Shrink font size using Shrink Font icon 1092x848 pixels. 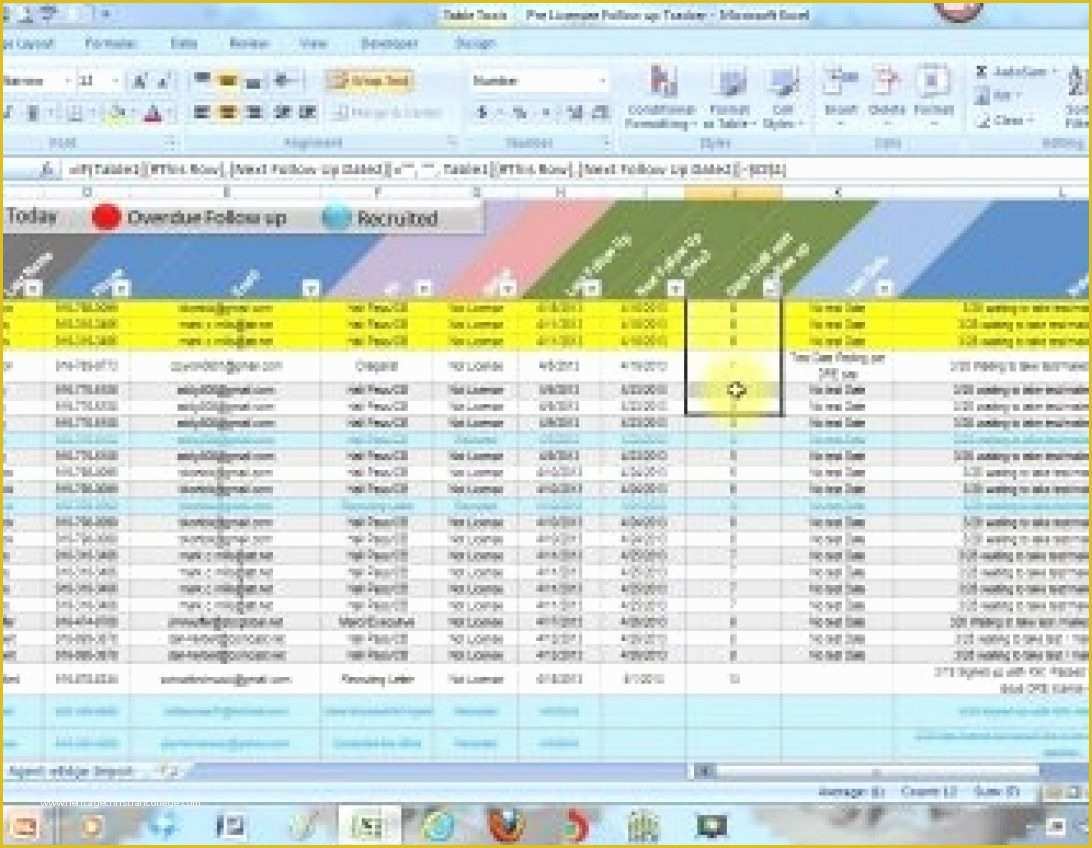coord(163,81)
